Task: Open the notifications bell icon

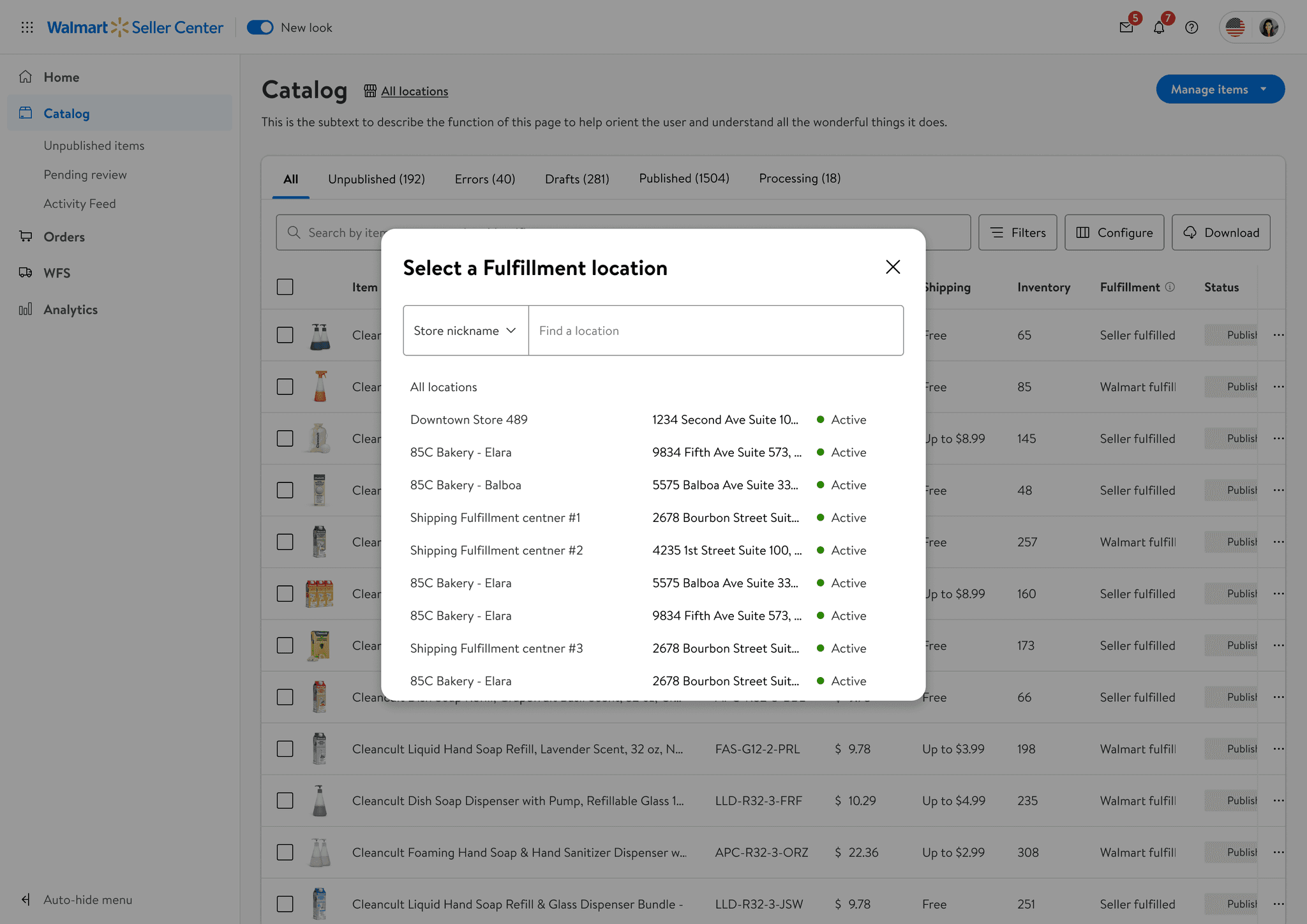Action: (x=1158, y=27)
